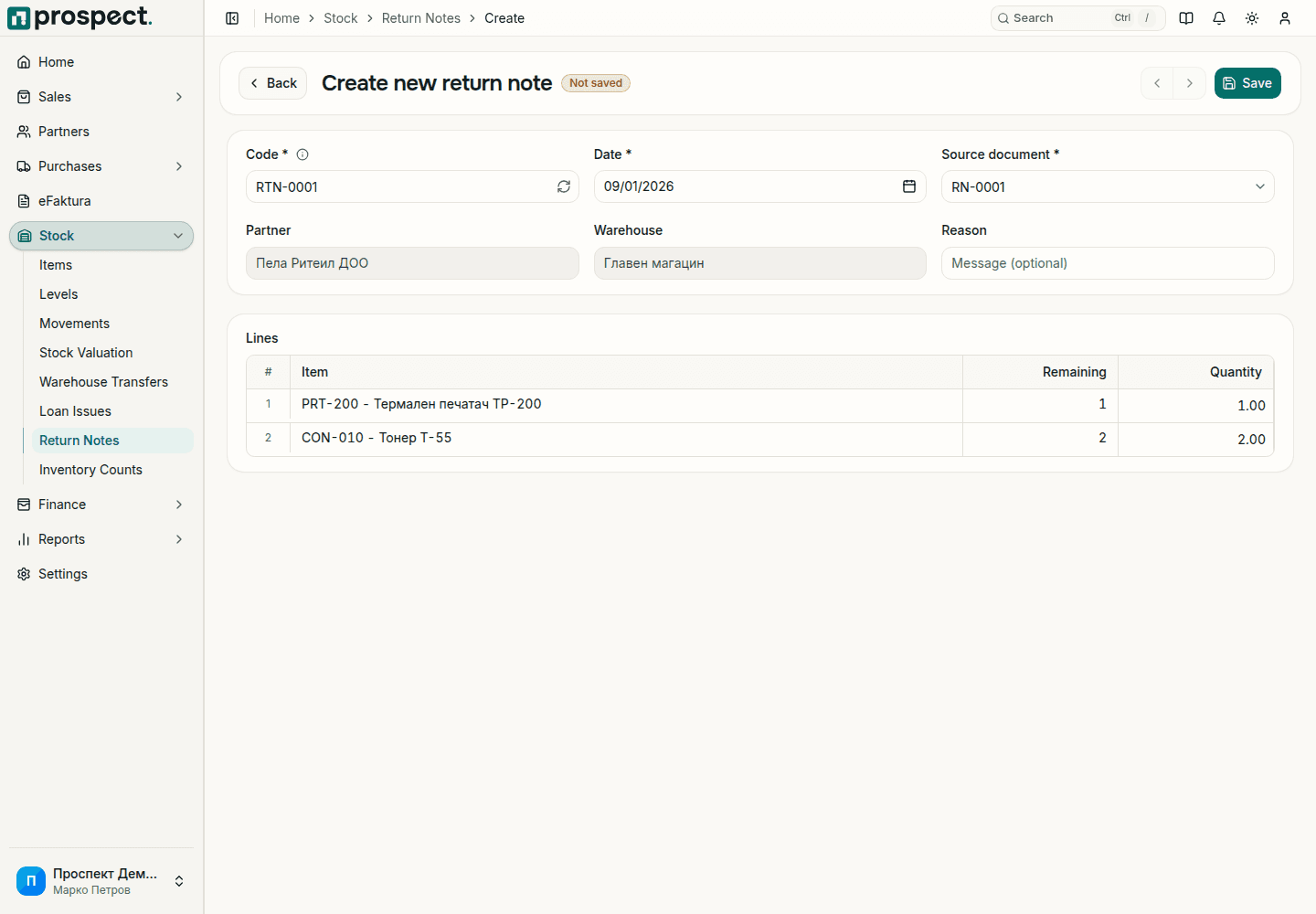
Task: Expand the Purchases menu chevron
Action: coord(179,166)
